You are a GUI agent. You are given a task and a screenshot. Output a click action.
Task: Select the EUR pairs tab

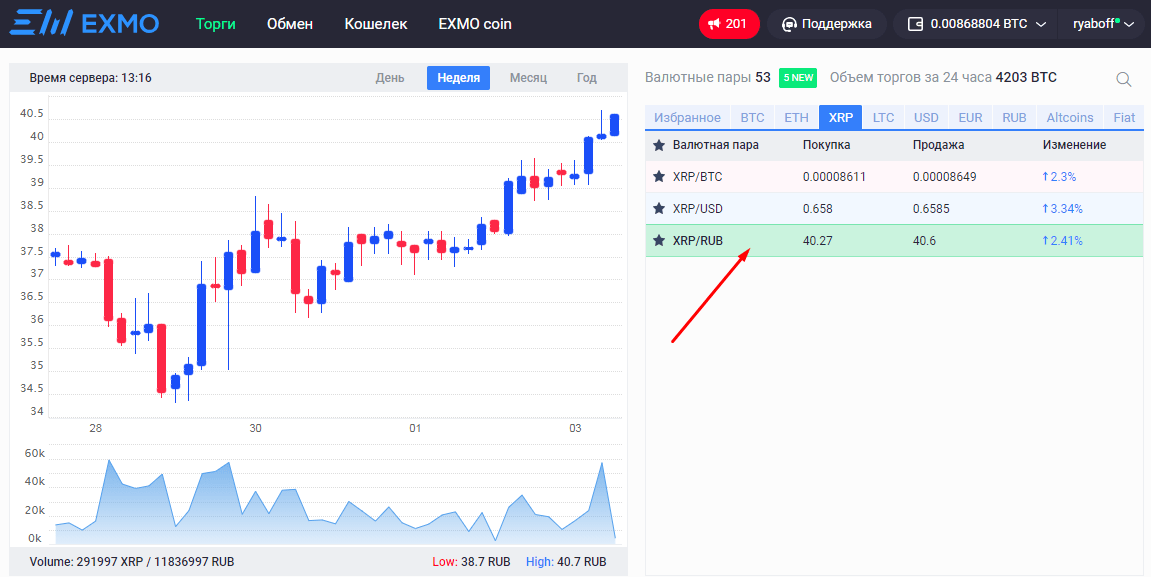[970, 117]
